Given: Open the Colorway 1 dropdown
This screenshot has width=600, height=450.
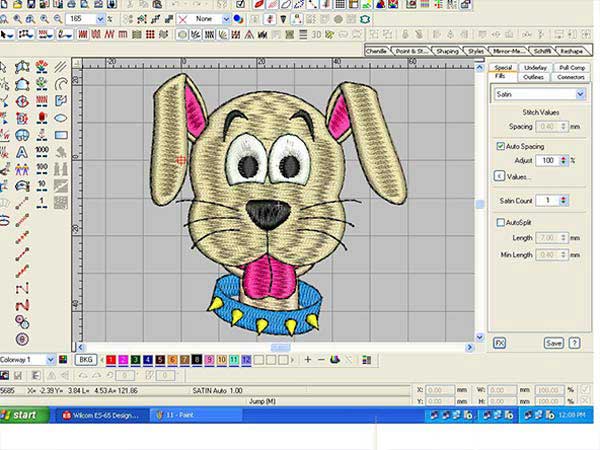Looking at the screenshot, I should click(x=52, y=359).
